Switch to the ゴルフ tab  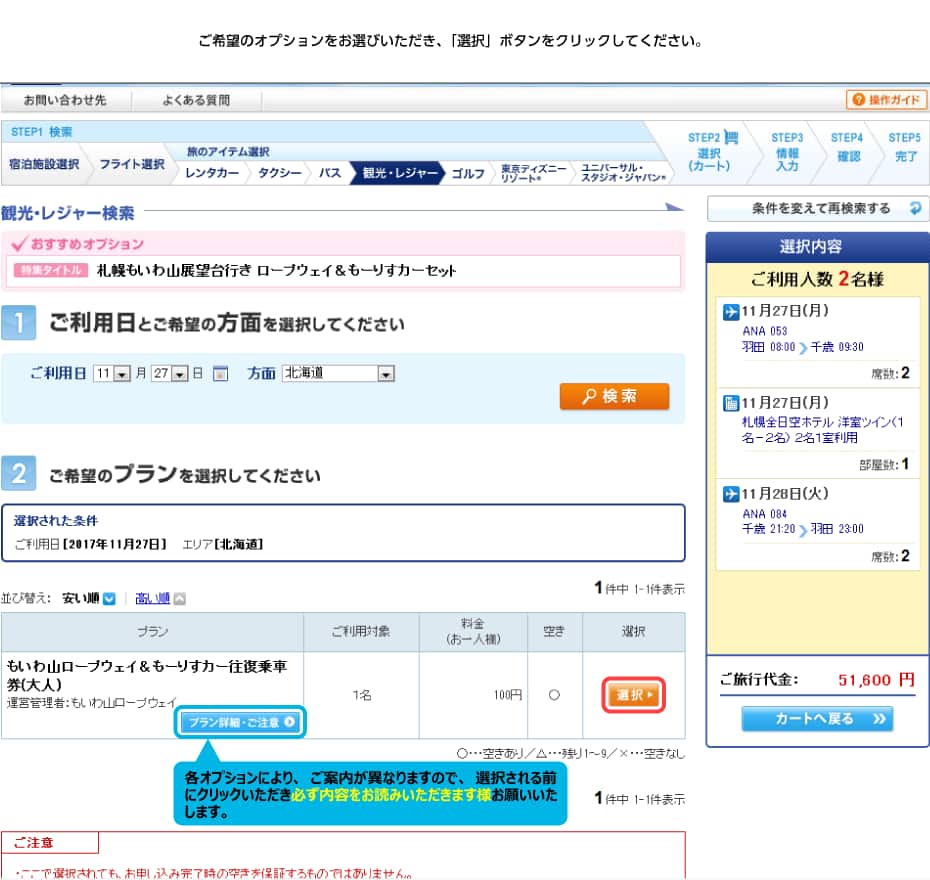tap(467, 173)
